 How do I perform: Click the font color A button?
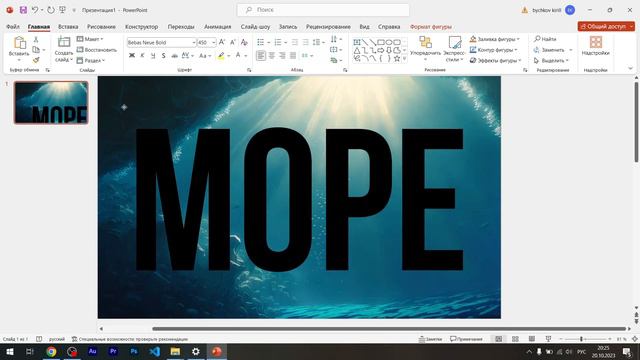click(x=238, y=56)
